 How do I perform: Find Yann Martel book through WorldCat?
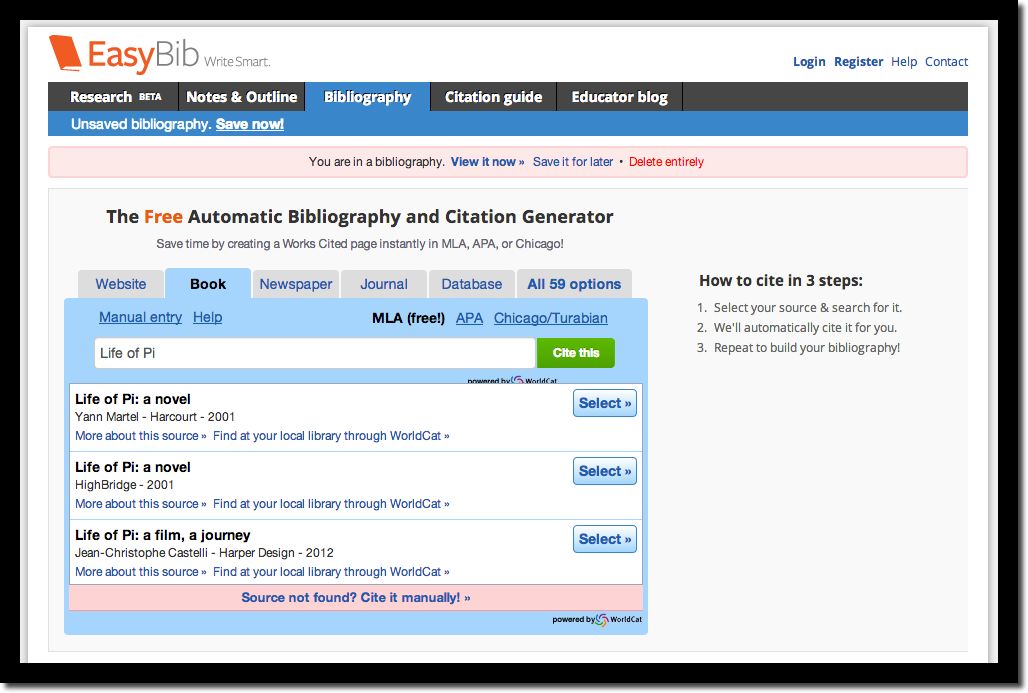point(331,436)
